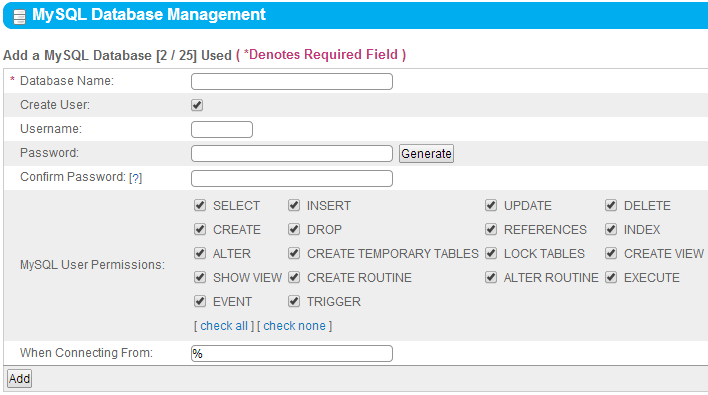This screenshot has width=708, height=395.
Task: Toggle the TRIGGER permission checkbox
Action: point(294,301)
